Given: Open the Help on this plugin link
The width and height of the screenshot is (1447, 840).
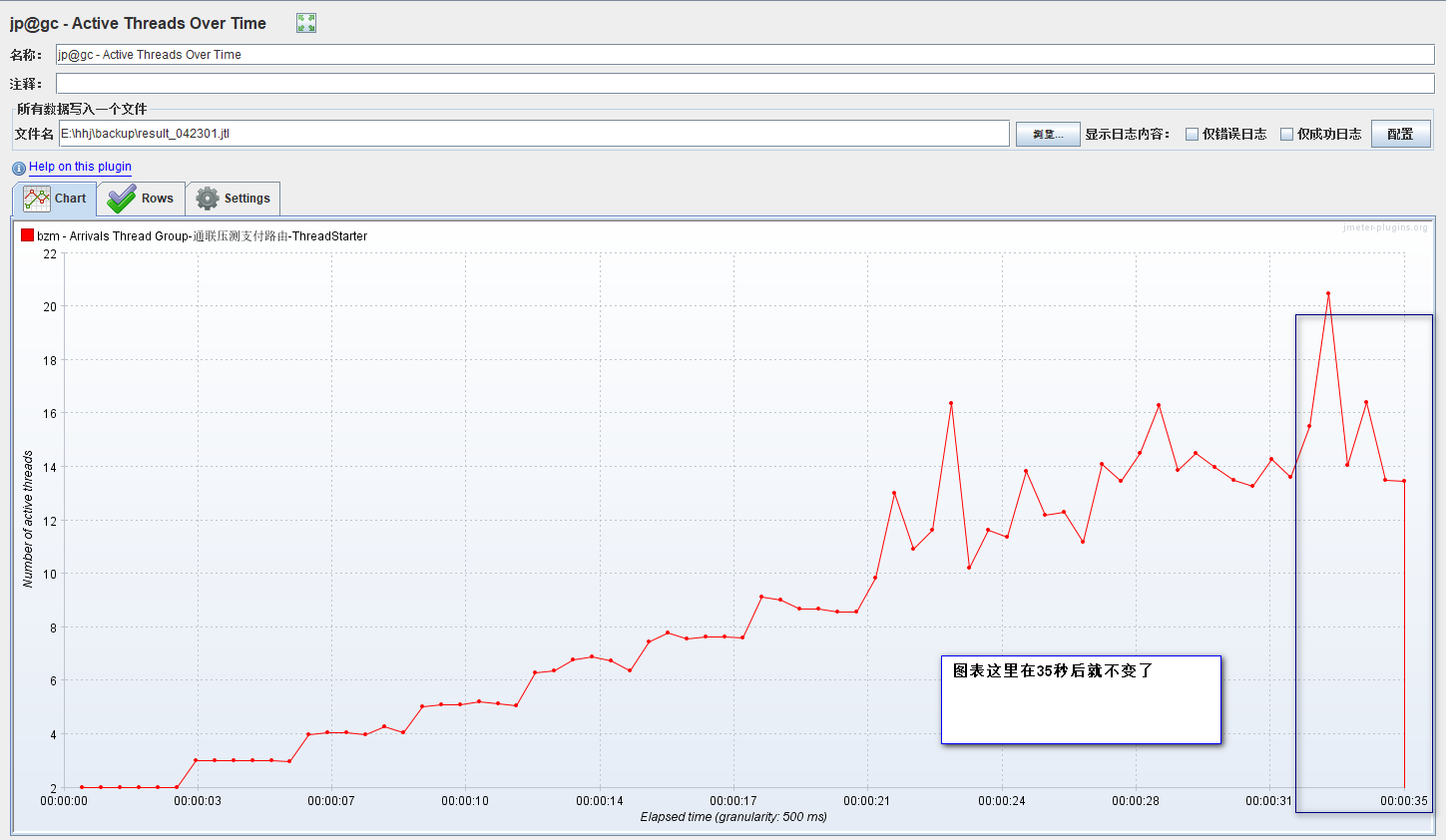Looking at the screenshot, I should [x=80, y=167].
